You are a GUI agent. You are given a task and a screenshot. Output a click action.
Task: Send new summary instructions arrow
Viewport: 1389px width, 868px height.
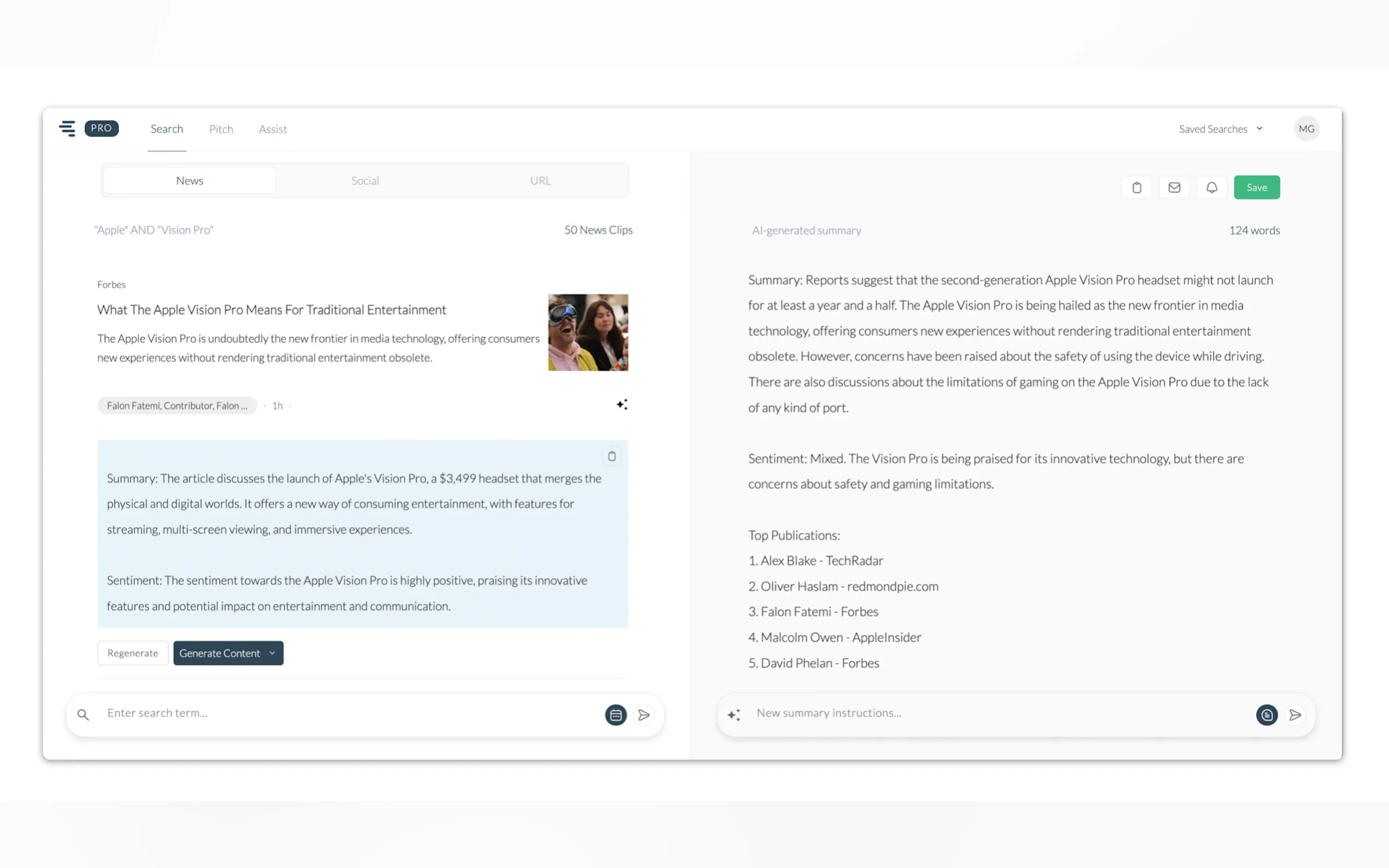(1295, 715)
